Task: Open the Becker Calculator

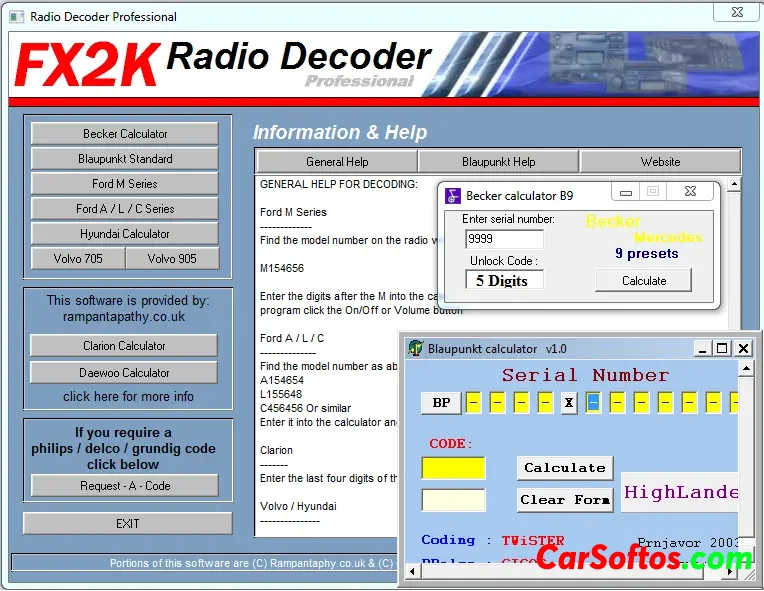Action: (x=125, y=134)
